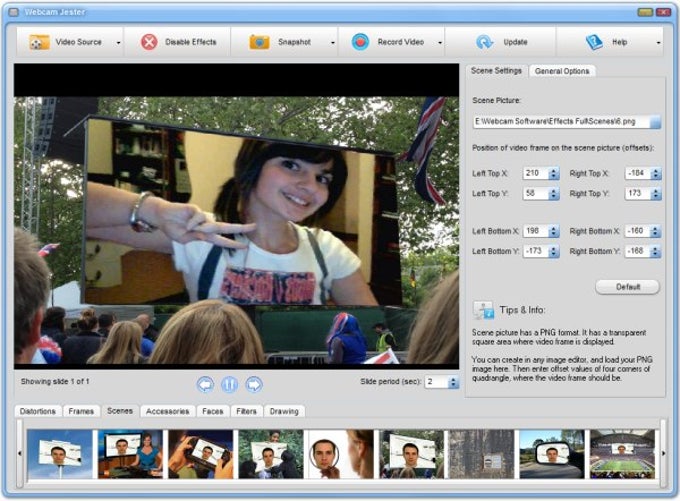This screenshot has height=501, width=680.
Task: Click the webcam video preview area
Action: pyautogui.click(x=236, y=216)
